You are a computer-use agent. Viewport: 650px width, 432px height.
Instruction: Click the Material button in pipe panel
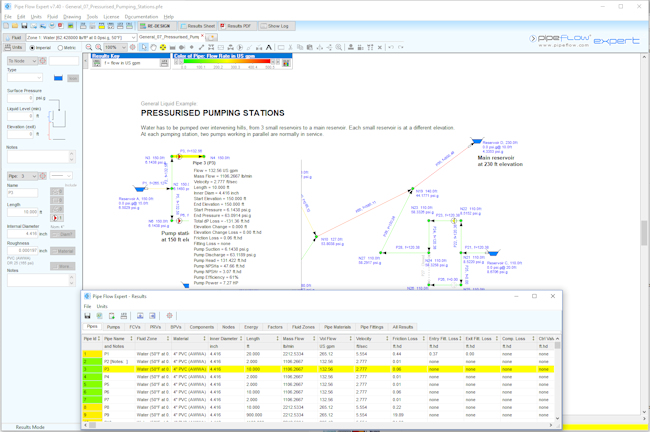(63, 251)
